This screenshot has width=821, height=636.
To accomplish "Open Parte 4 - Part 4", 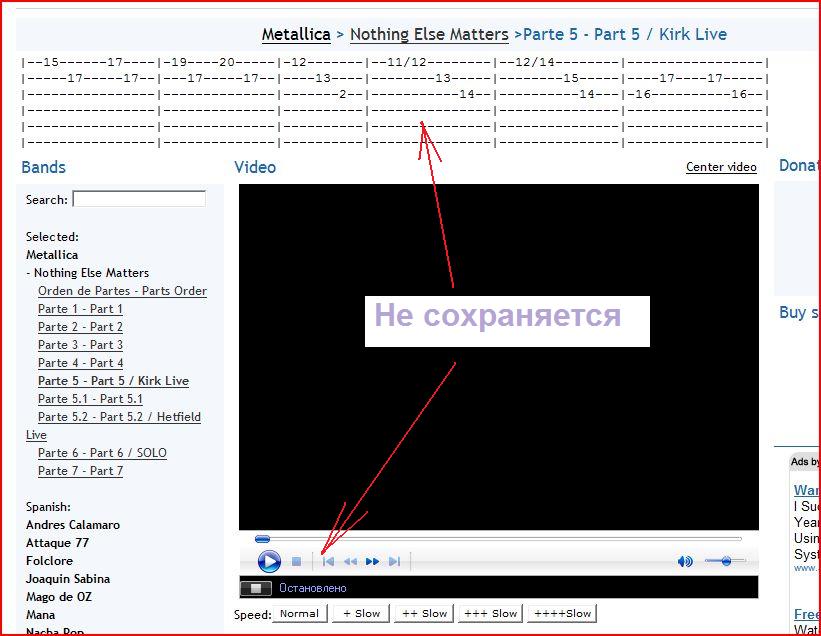I will 80,363.
